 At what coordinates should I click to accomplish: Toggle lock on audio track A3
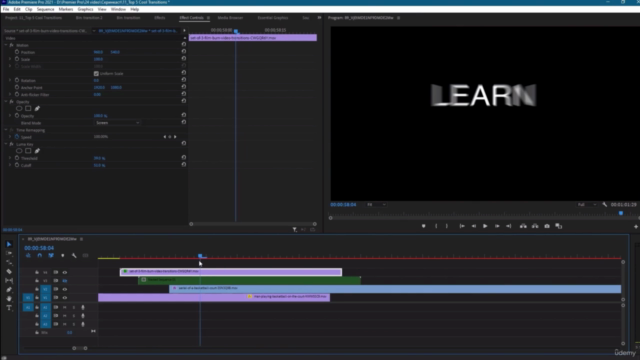click(x=37, y=324)
